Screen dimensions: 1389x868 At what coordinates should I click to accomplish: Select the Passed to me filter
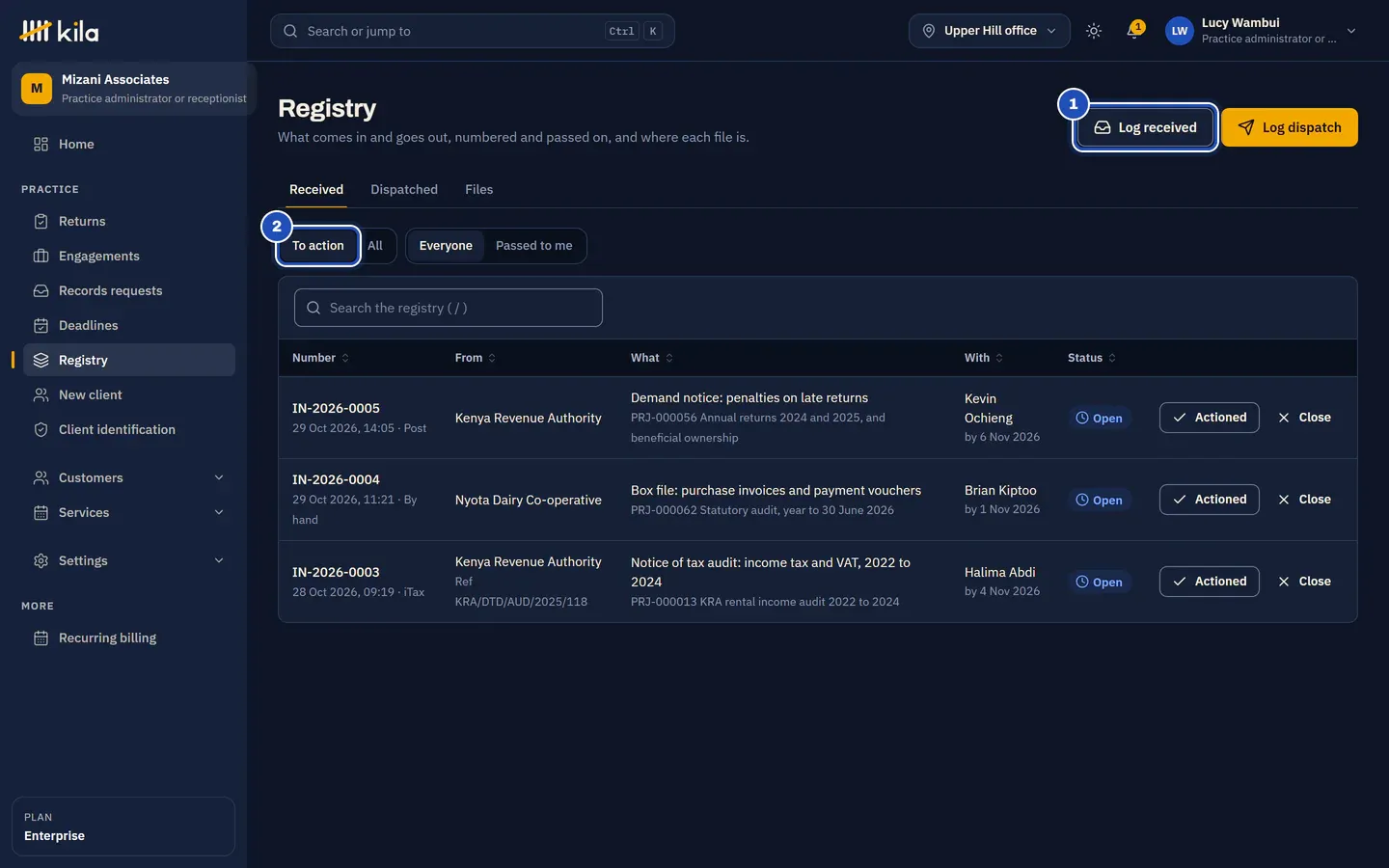[534, 246]
